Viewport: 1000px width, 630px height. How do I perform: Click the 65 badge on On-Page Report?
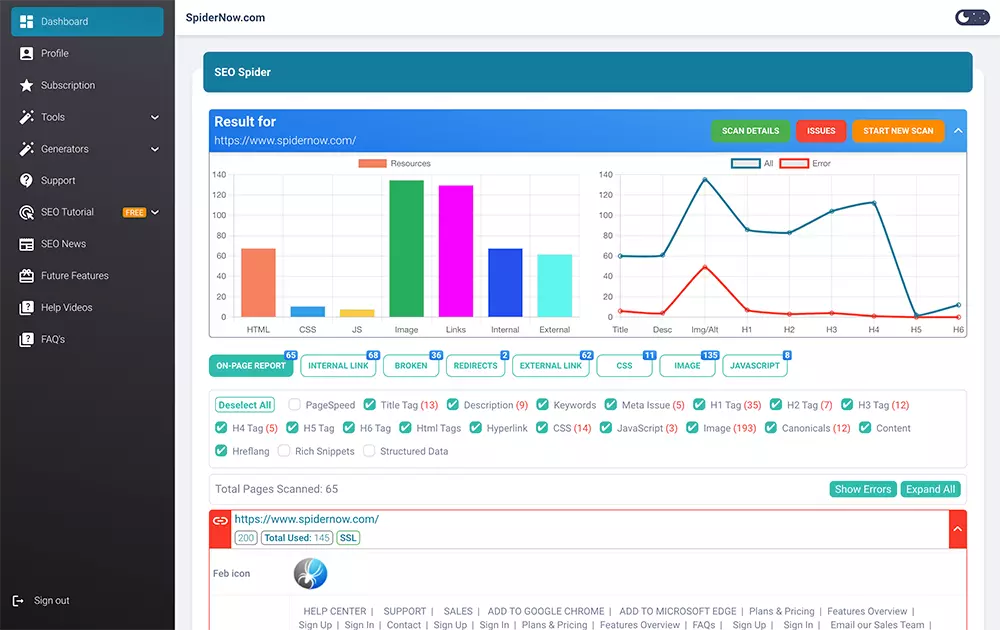click(291, 355)
